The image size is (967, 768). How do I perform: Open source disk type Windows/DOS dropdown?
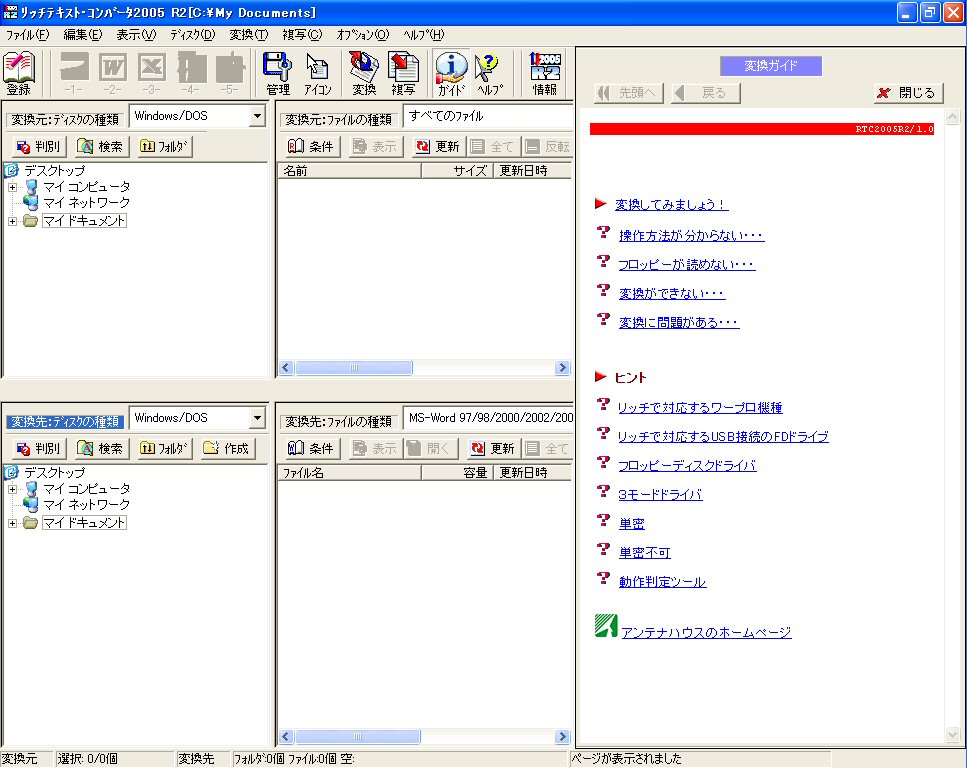tap(257, 116)
